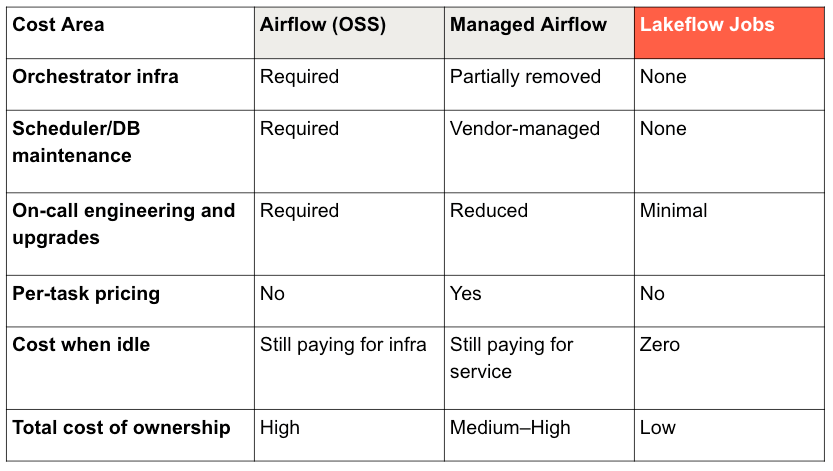
Task: Click the "Managed Airflow" column header
Action: click(x=528, y=24)
